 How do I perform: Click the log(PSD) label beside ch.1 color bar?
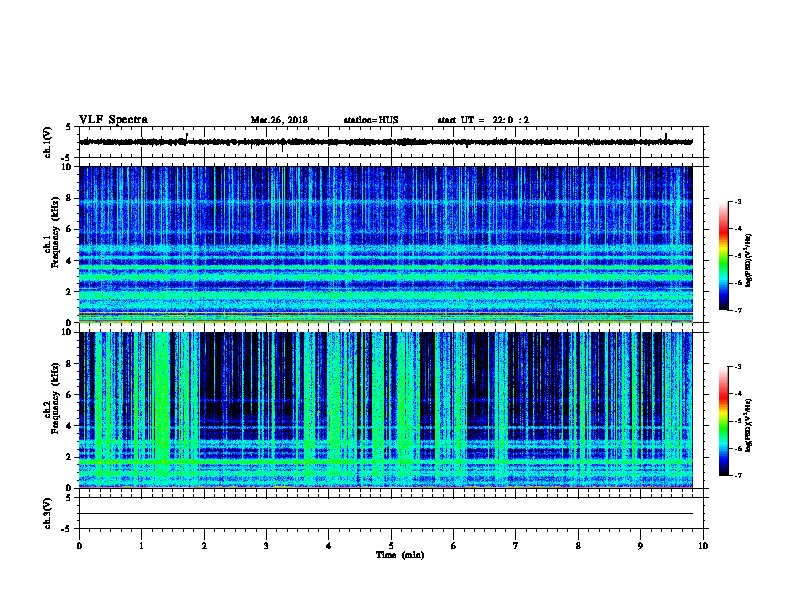click(x=748, y=261)
